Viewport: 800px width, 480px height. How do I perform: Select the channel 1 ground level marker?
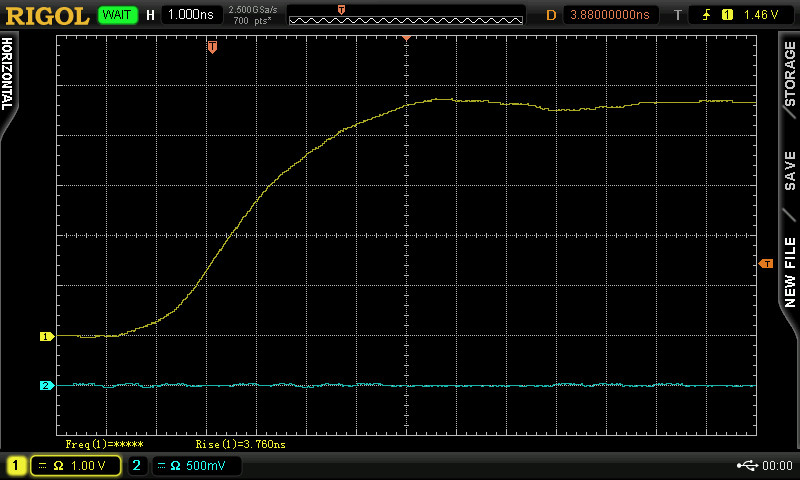[46, 337]
